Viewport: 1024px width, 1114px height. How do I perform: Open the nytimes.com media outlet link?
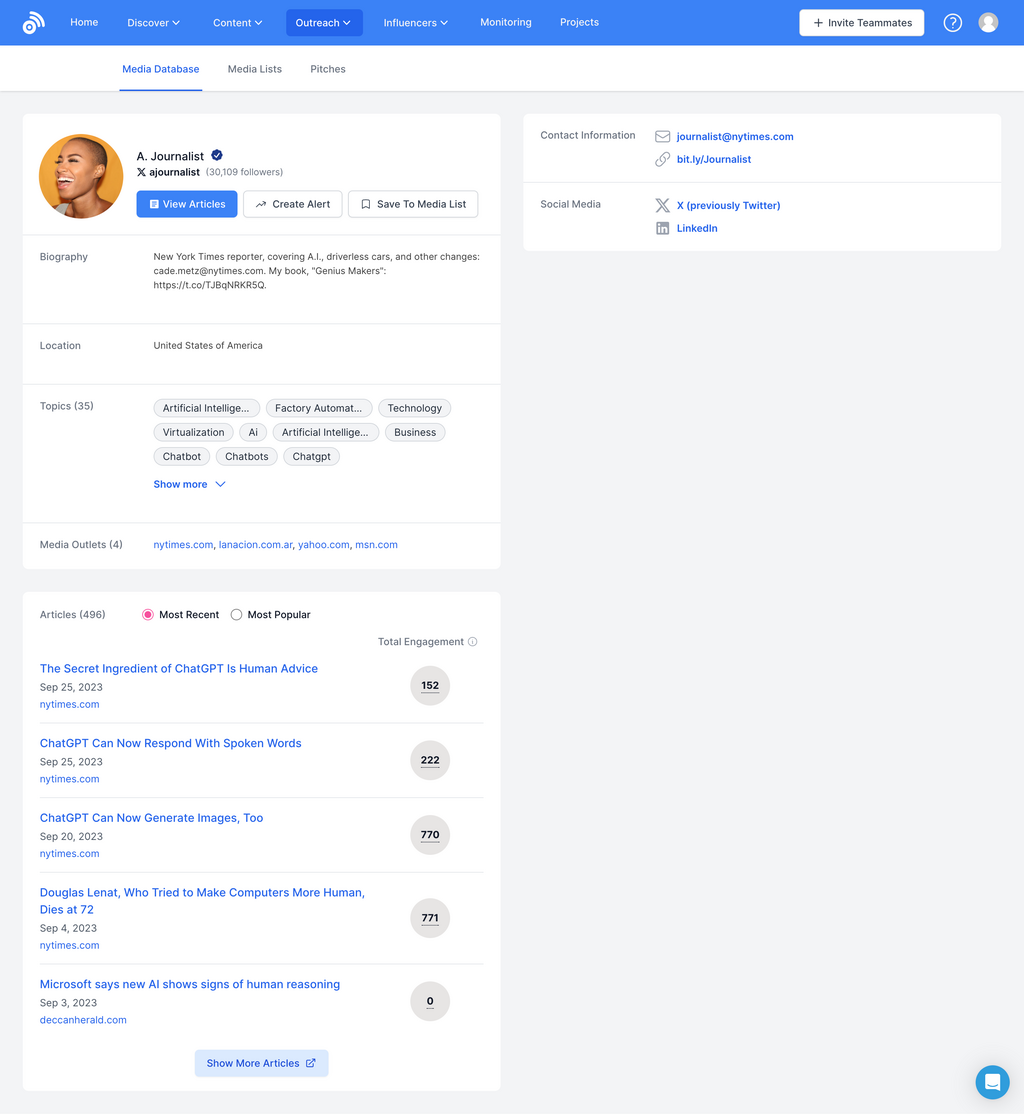coord(183,545)
